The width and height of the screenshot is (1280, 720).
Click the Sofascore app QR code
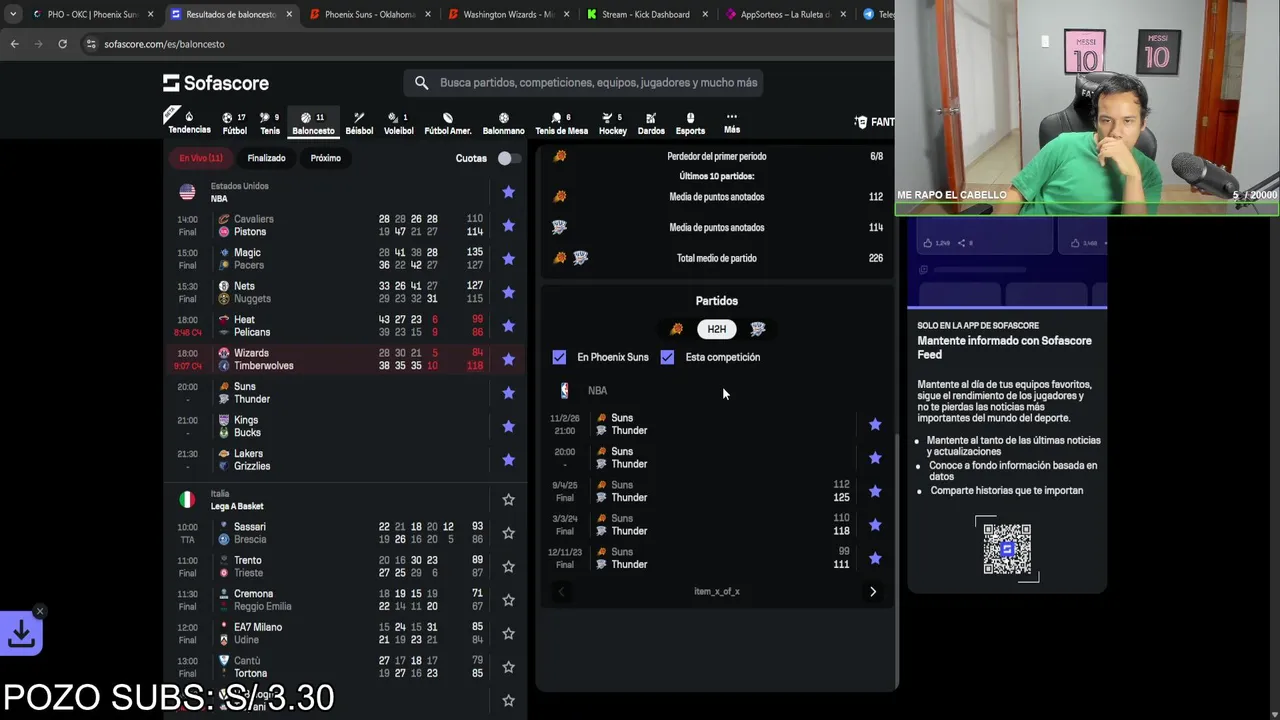click(1007, 549)
